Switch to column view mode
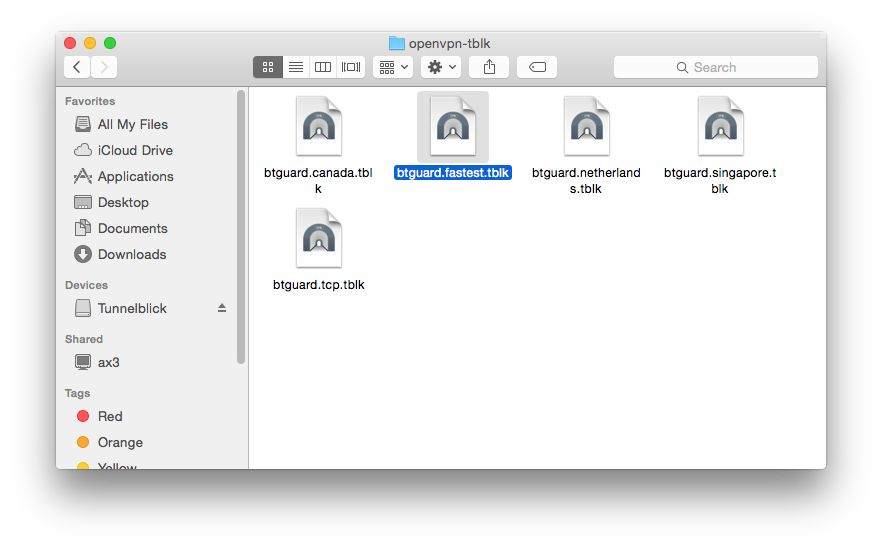This screenshot has width=882, height=549. click(323, 67)
